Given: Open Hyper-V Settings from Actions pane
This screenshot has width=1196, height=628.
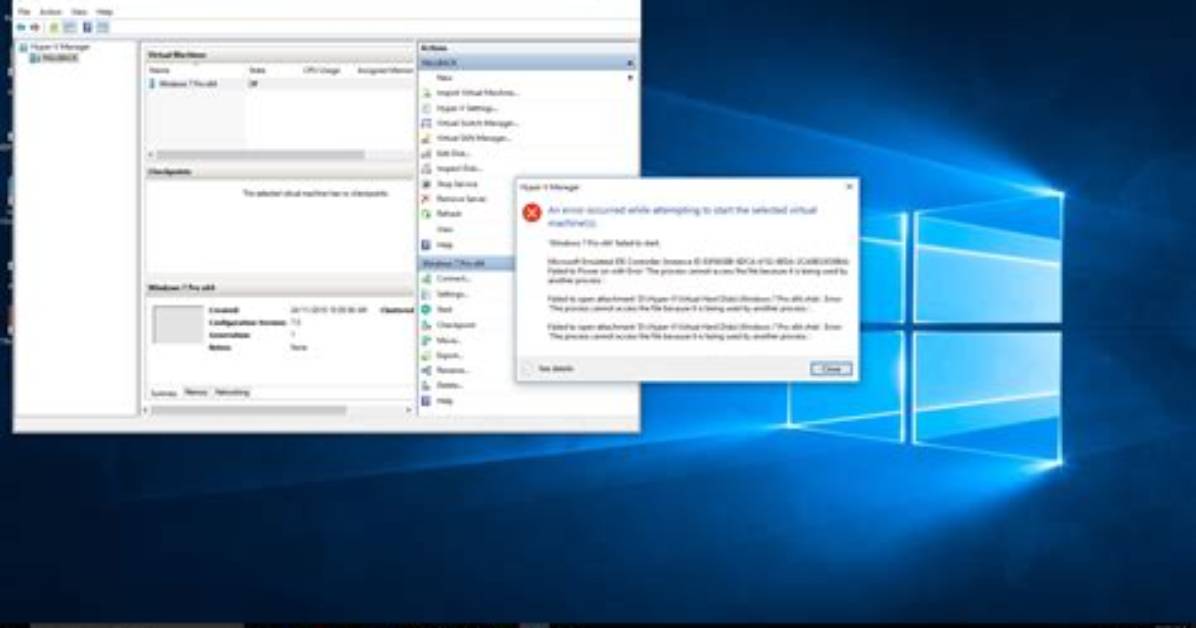Looking at the screenshot, I should tap(466, 108).
